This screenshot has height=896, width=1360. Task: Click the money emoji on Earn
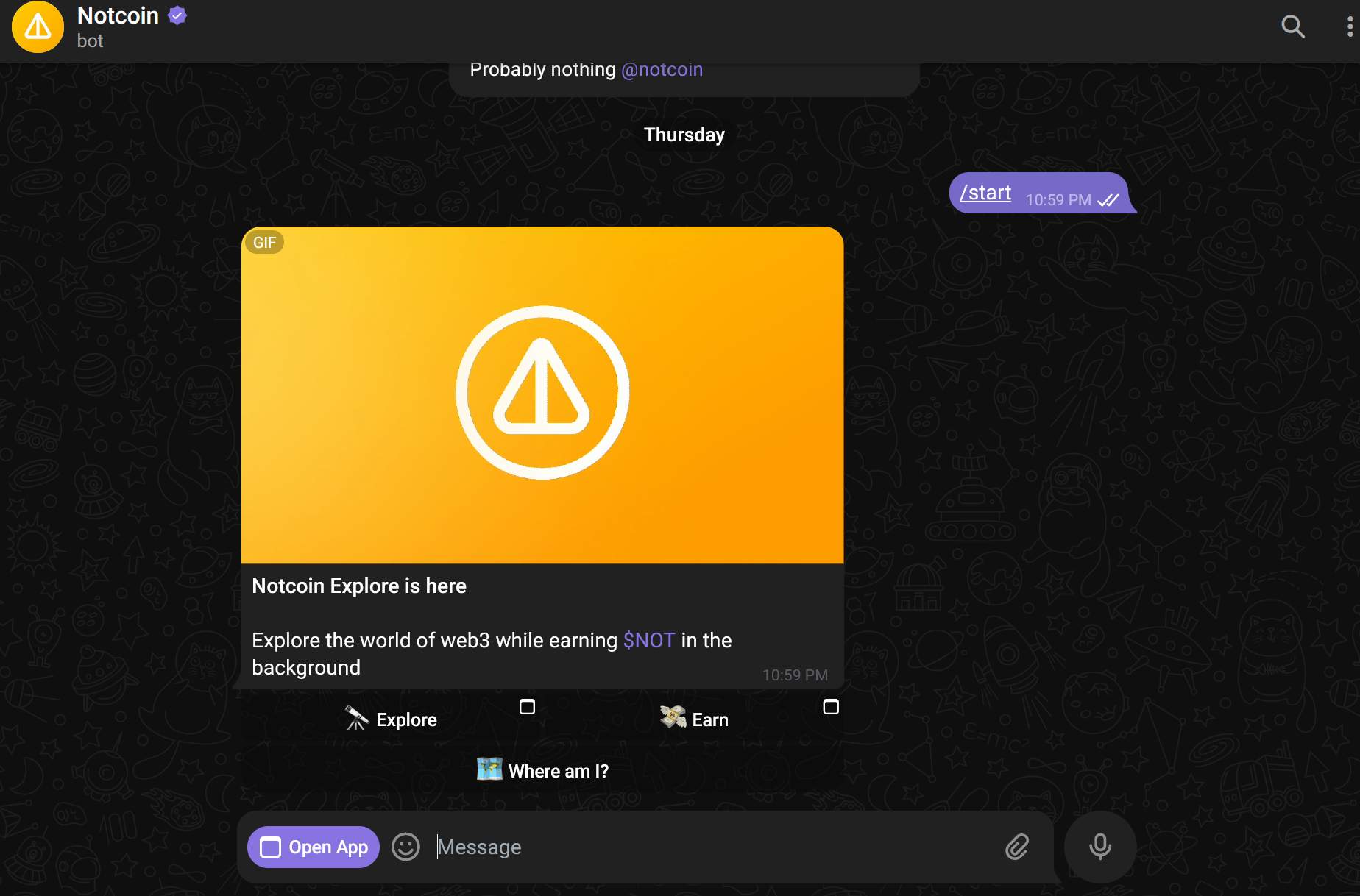tap(673, 717)
